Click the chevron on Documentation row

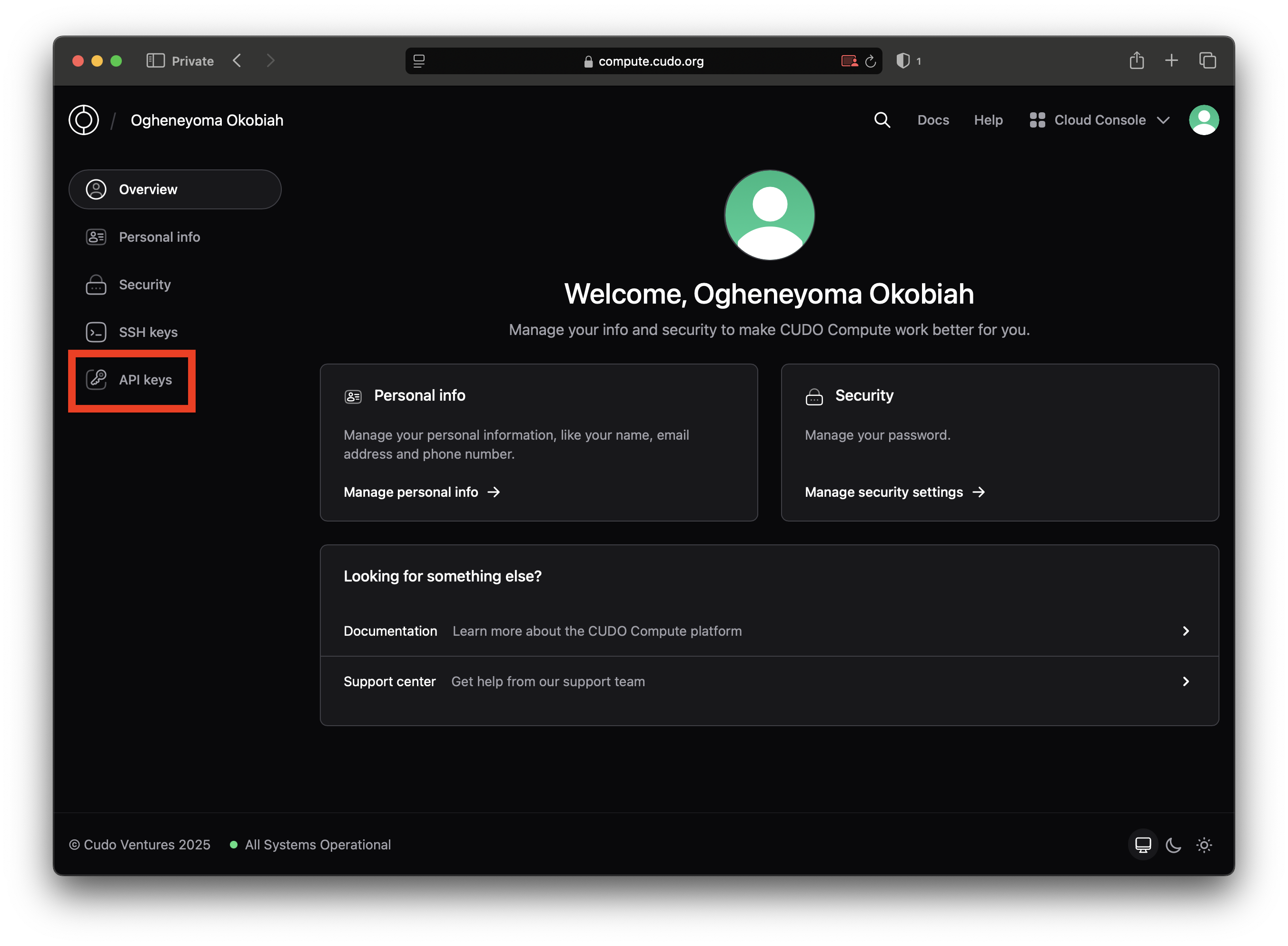[x=1186, y=631]
